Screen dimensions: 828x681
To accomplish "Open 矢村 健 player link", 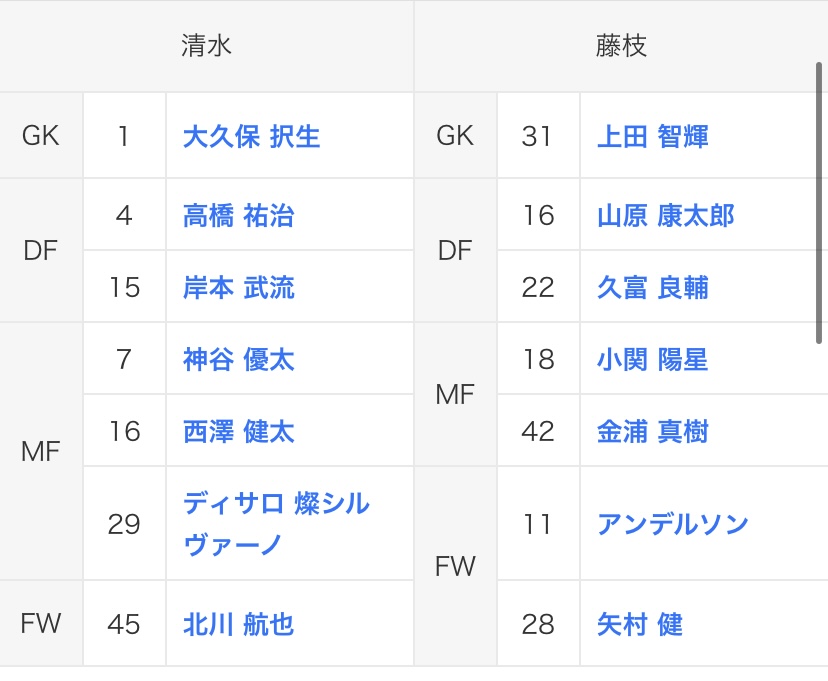I will tap(639, 625).
